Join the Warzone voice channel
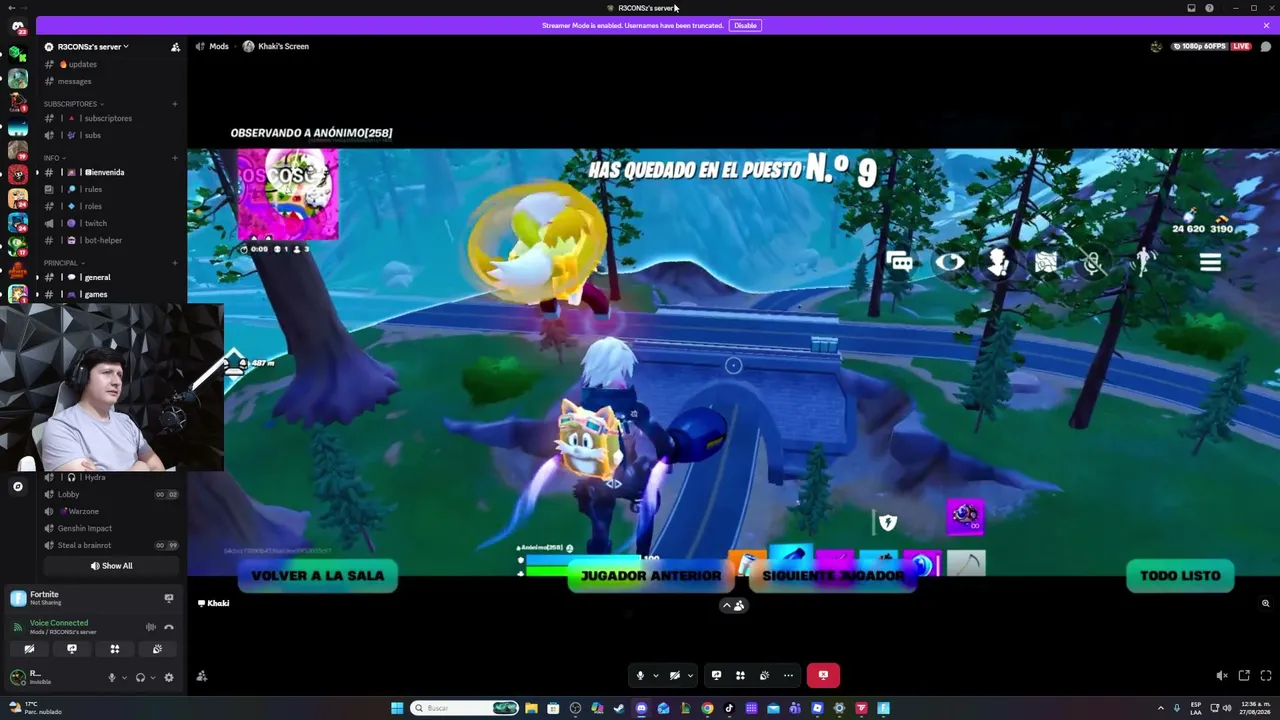This screenshot has height=720, width=1280. point(112,511)
